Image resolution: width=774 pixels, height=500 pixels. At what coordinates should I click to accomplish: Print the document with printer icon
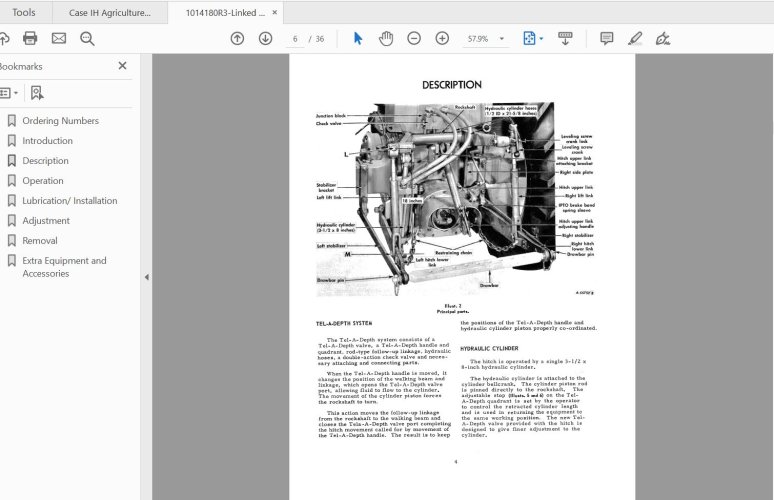pyautogui.click(x=30, y=38)
